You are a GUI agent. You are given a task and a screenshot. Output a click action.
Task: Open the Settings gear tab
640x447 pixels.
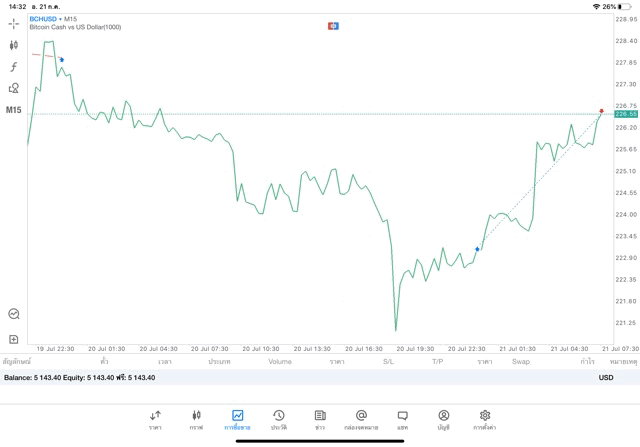485,418
